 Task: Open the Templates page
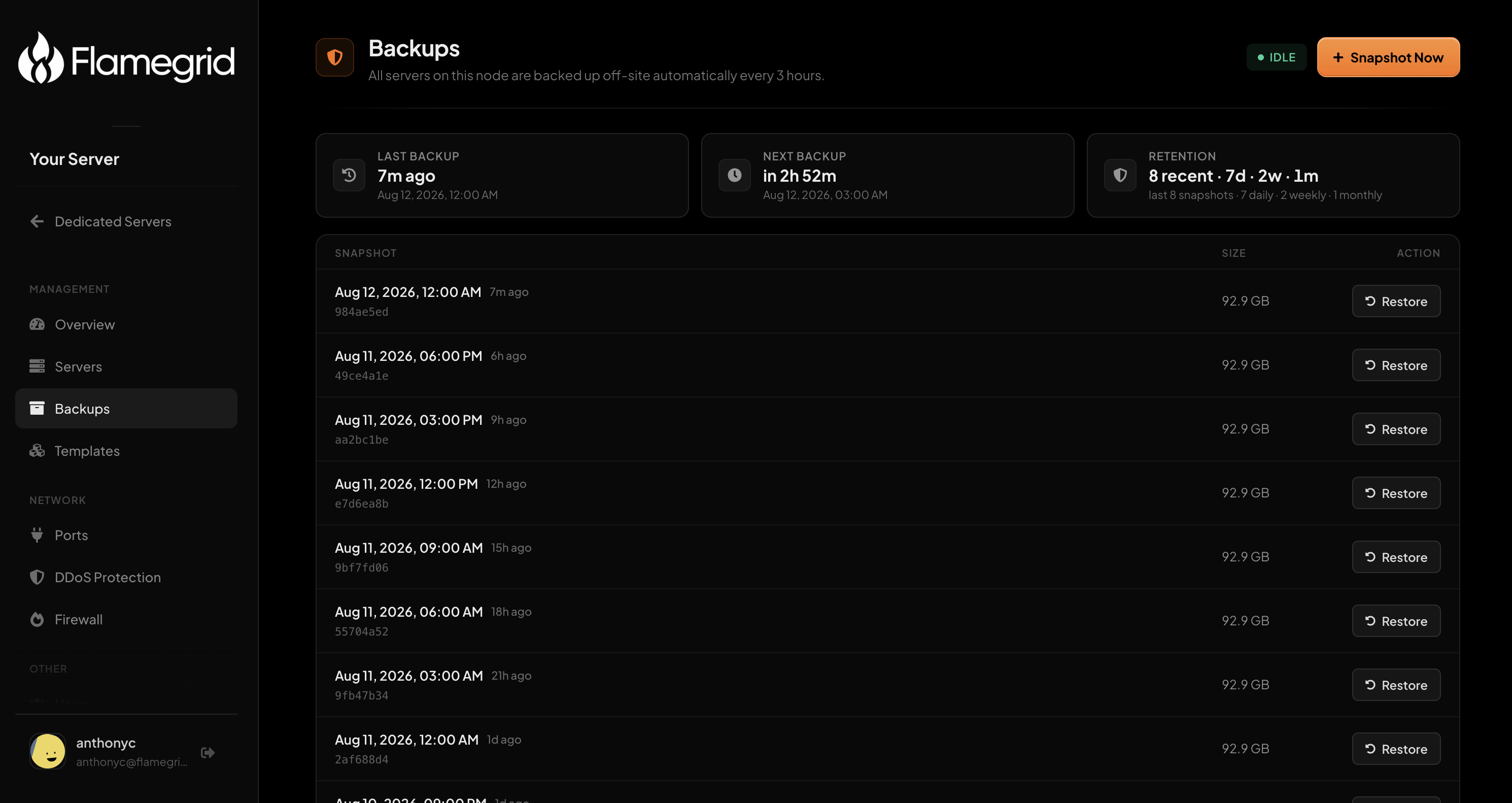pos(126,451)
